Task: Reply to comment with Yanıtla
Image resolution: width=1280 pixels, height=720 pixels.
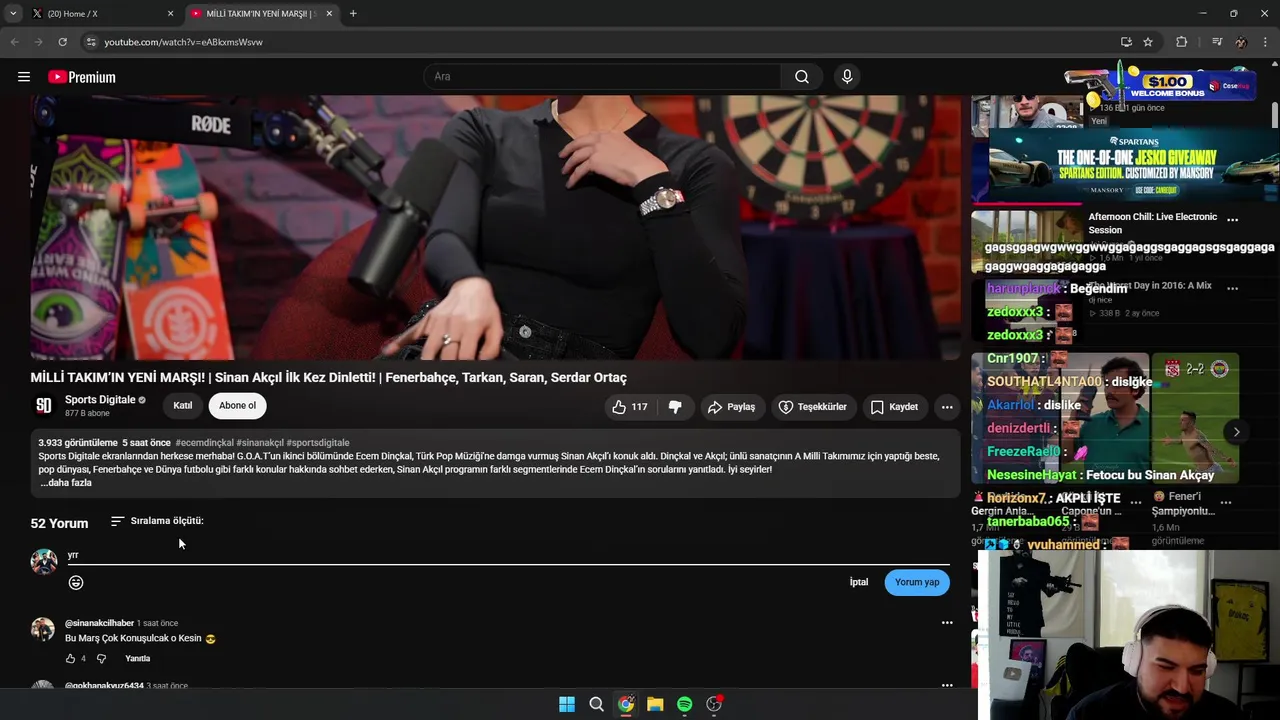Action: click(138, 659)
